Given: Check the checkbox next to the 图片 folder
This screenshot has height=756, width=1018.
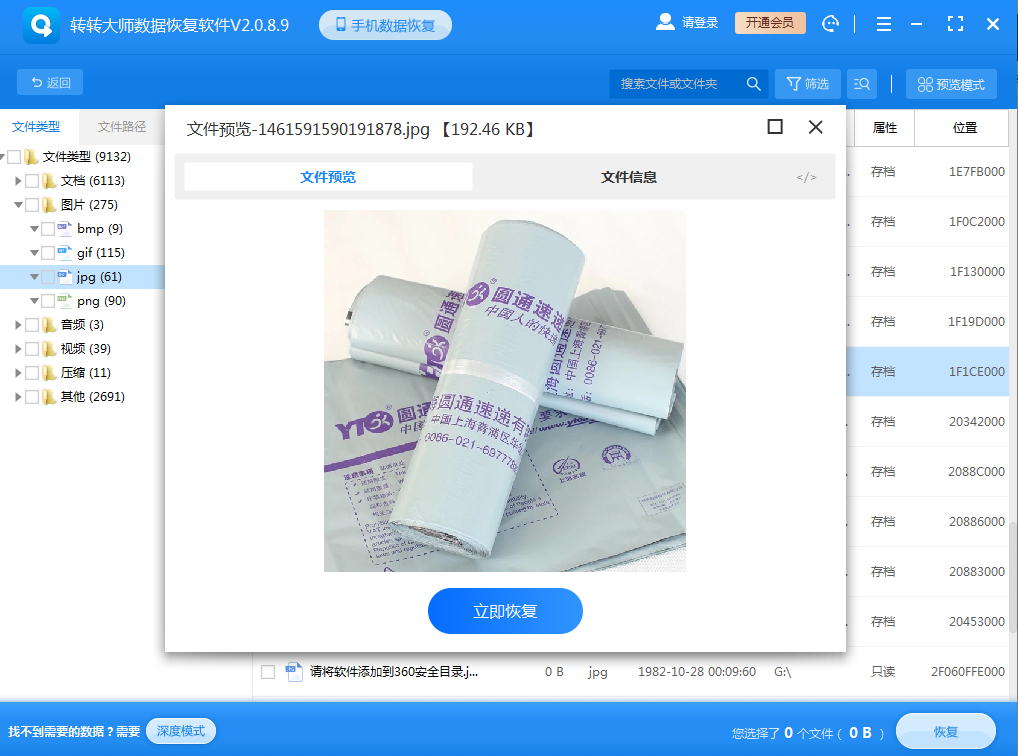Looking at the screenshot, I should [x=32, y=204].
